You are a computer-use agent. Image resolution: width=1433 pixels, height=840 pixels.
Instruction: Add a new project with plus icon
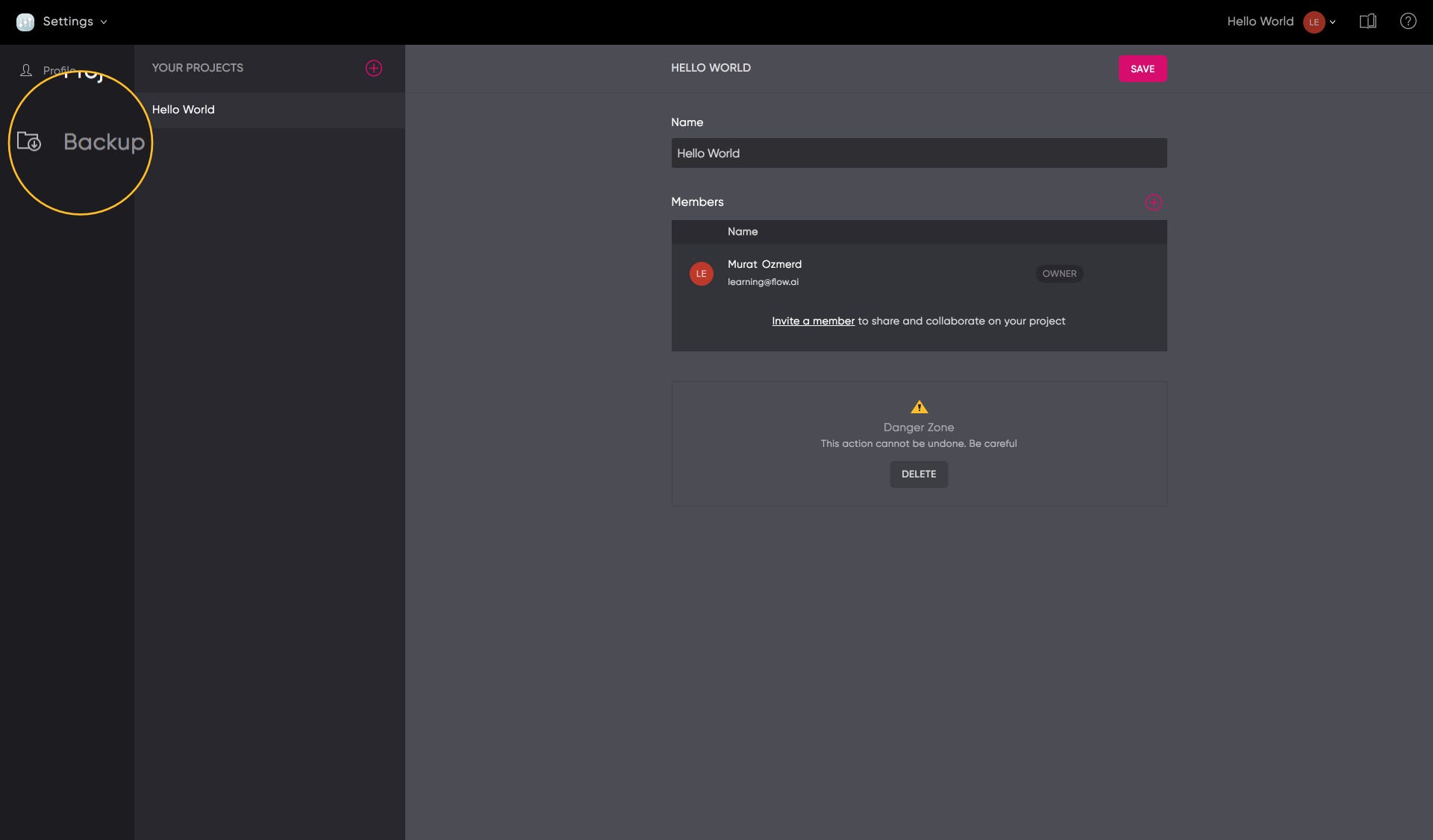click(x=374, y=69)
